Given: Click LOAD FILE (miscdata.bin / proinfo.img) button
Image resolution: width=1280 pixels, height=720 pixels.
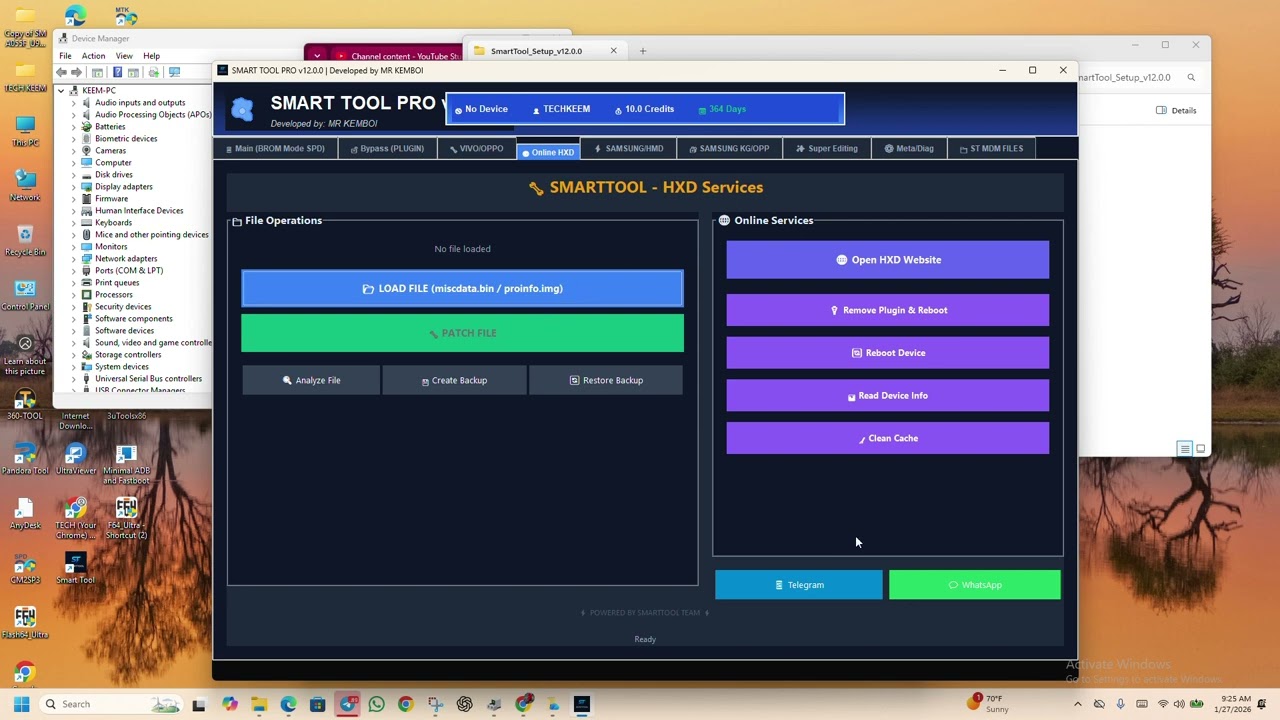Looking at the screenshot, I should click(462, 289).
